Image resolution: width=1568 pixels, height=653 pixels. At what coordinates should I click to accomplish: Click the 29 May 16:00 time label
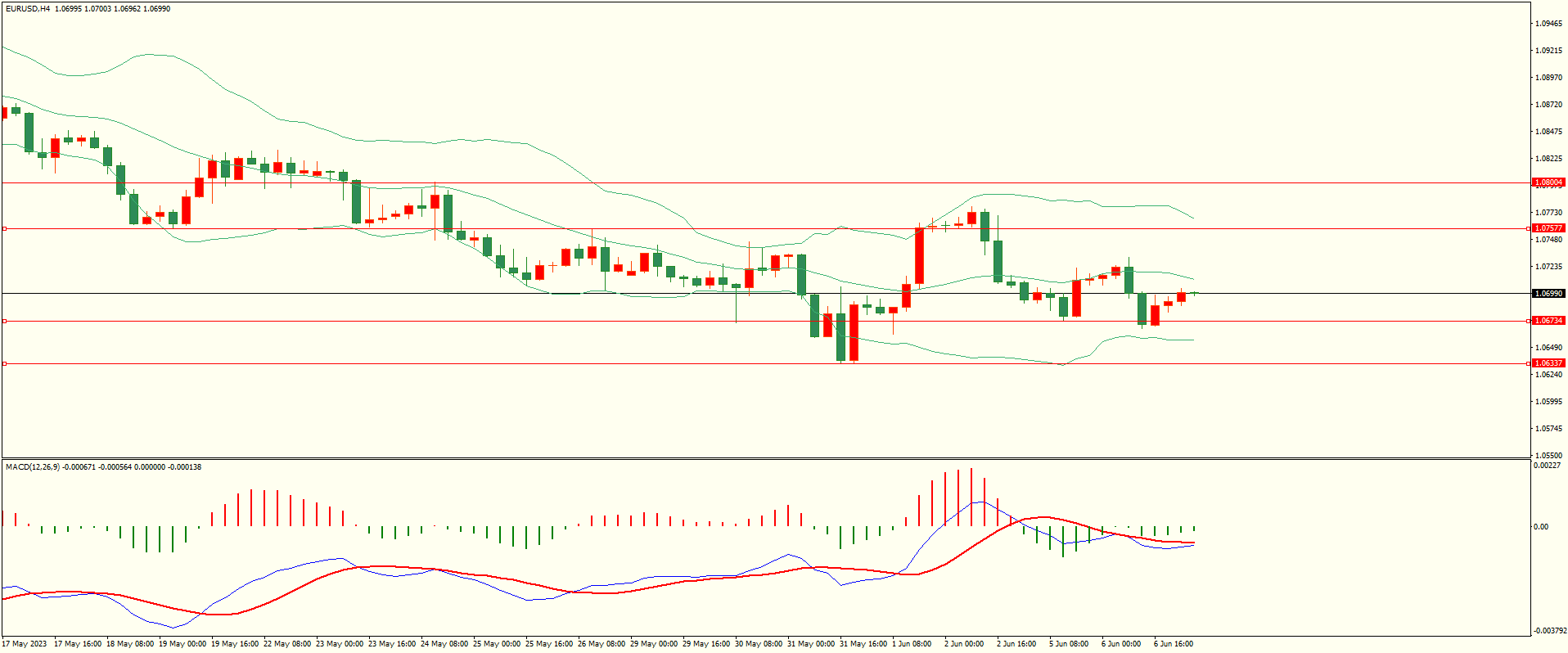tap(706, 644)
